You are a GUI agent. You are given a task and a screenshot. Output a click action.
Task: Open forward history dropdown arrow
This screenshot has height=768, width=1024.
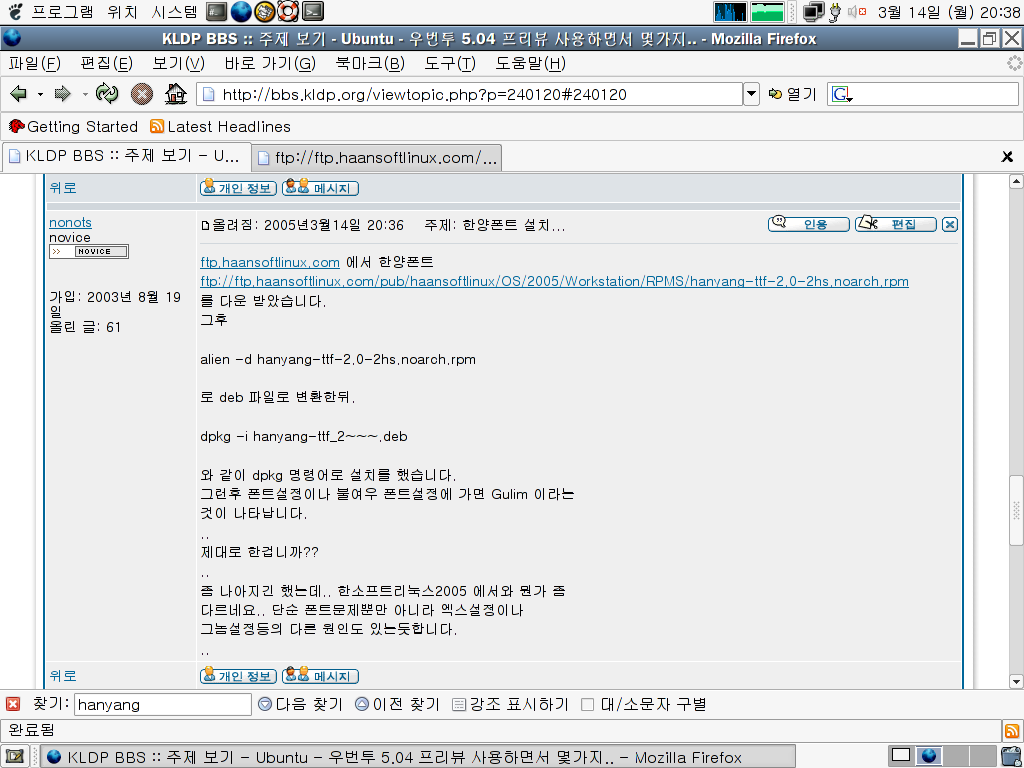click(x=85, y=95)
